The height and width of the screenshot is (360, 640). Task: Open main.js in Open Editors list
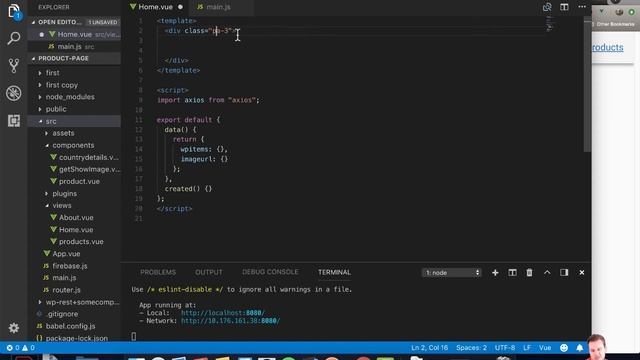click(69, 47)
